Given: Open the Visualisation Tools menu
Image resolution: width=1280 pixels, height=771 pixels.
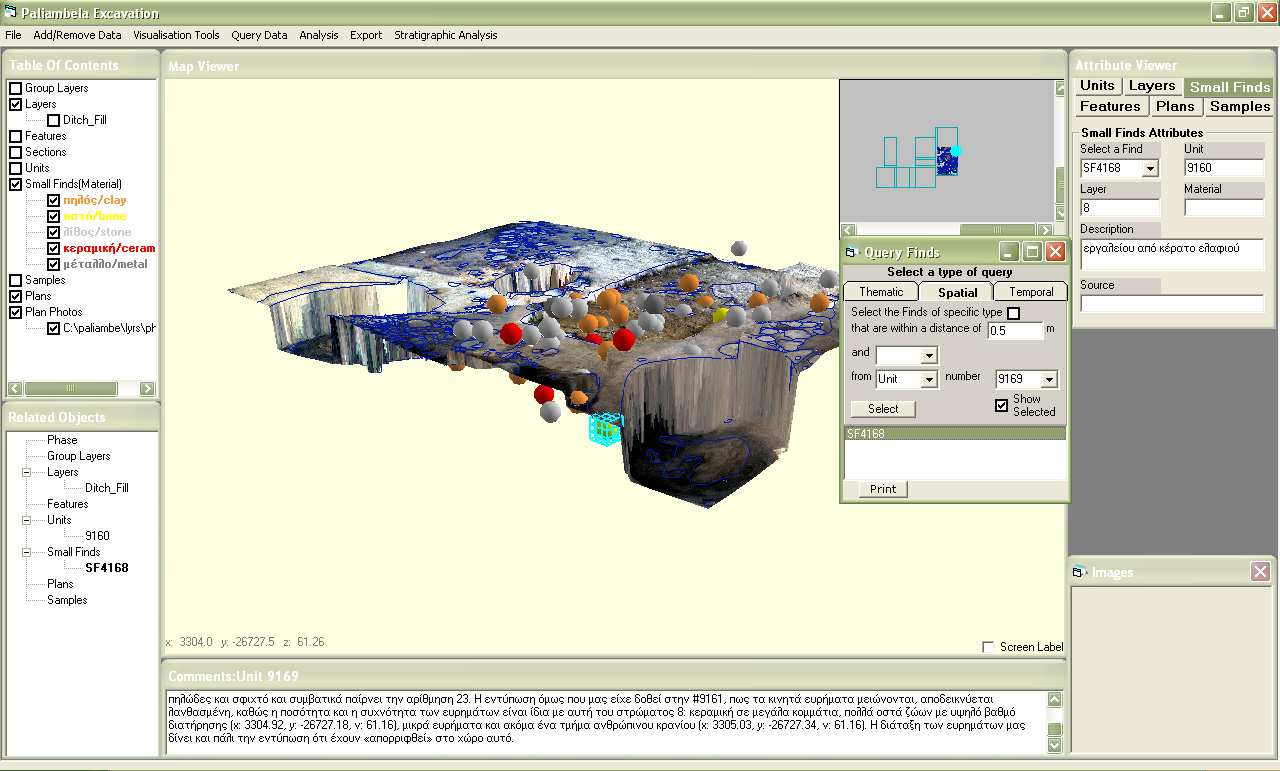Looking at the screenshot, I should (x=176, y=35).
